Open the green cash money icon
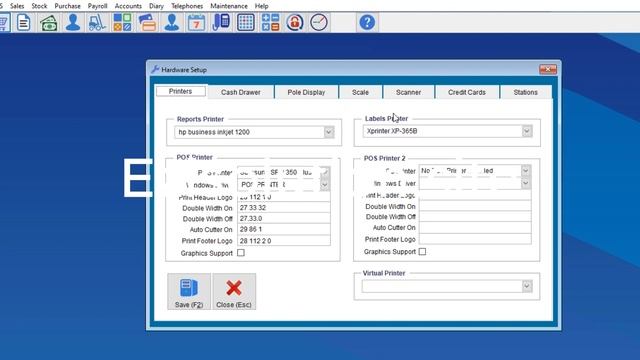The width and height of the screenshot is (640, 360). pyautogui.click(x=49, y=22)
